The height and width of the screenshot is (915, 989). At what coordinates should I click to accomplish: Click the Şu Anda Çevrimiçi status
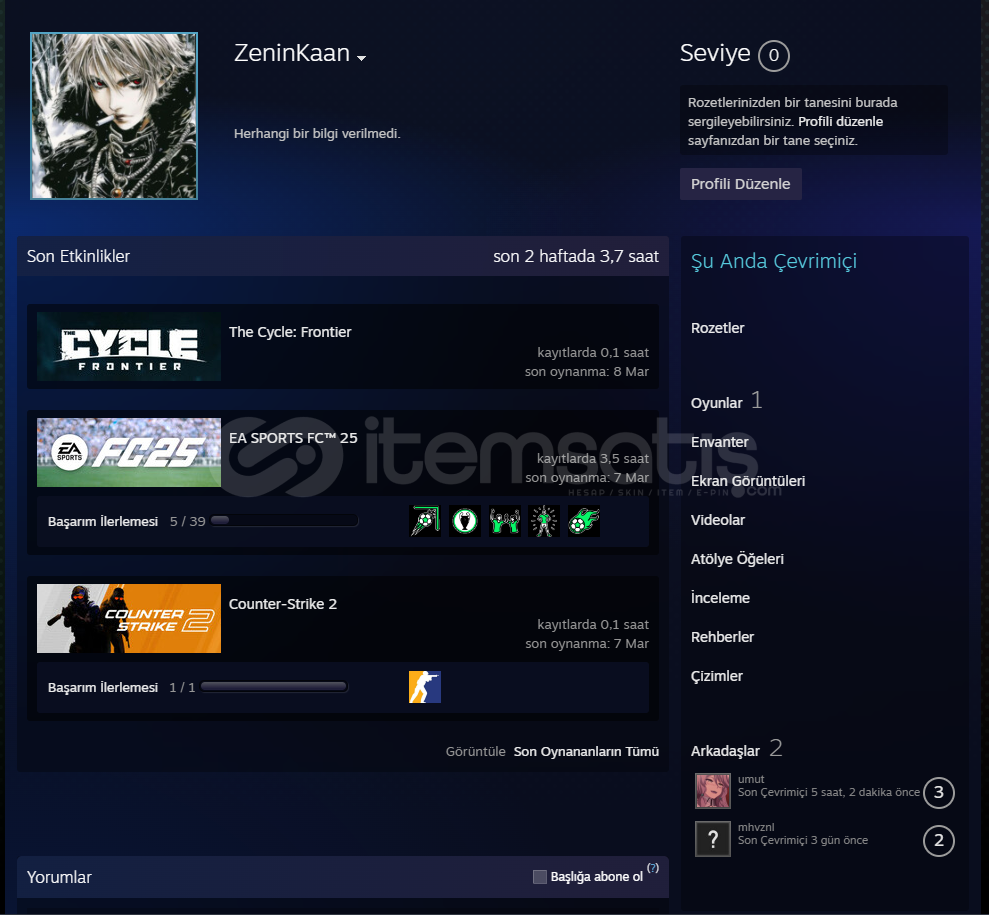pos(774,261)
